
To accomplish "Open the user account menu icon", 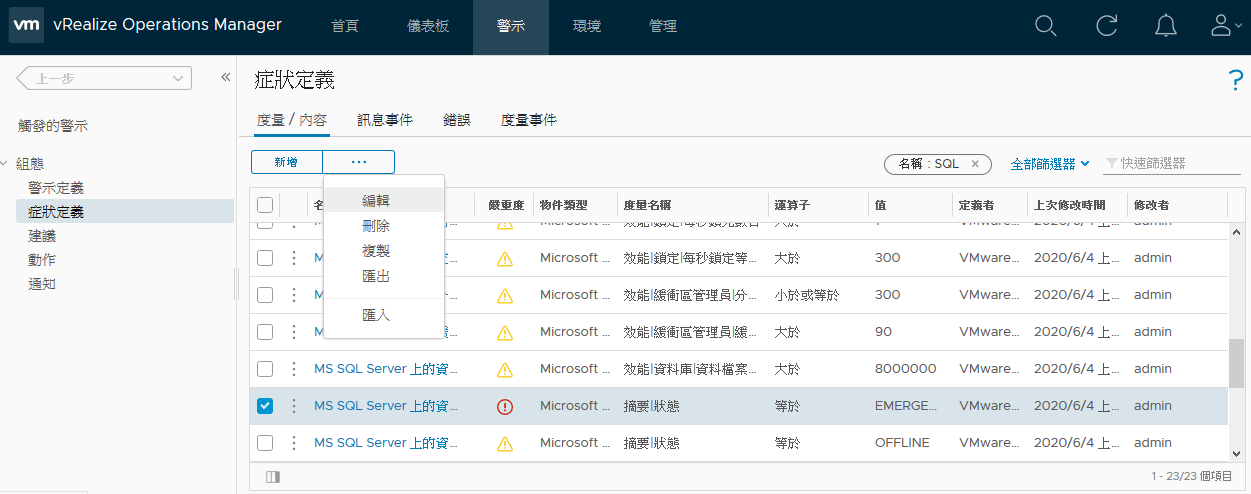I will tap(1225, 27).
